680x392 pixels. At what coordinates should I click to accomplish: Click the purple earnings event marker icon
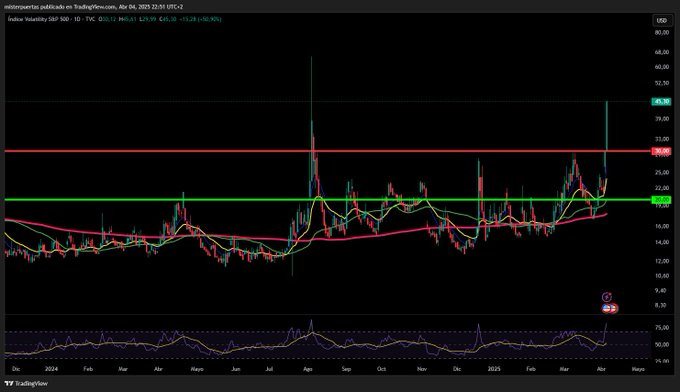(x=607, y=297)
